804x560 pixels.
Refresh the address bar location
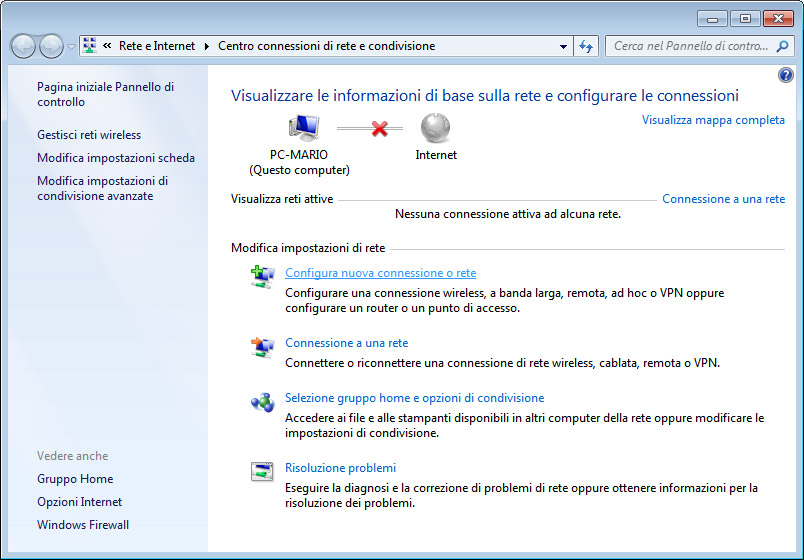coord(586,46)
